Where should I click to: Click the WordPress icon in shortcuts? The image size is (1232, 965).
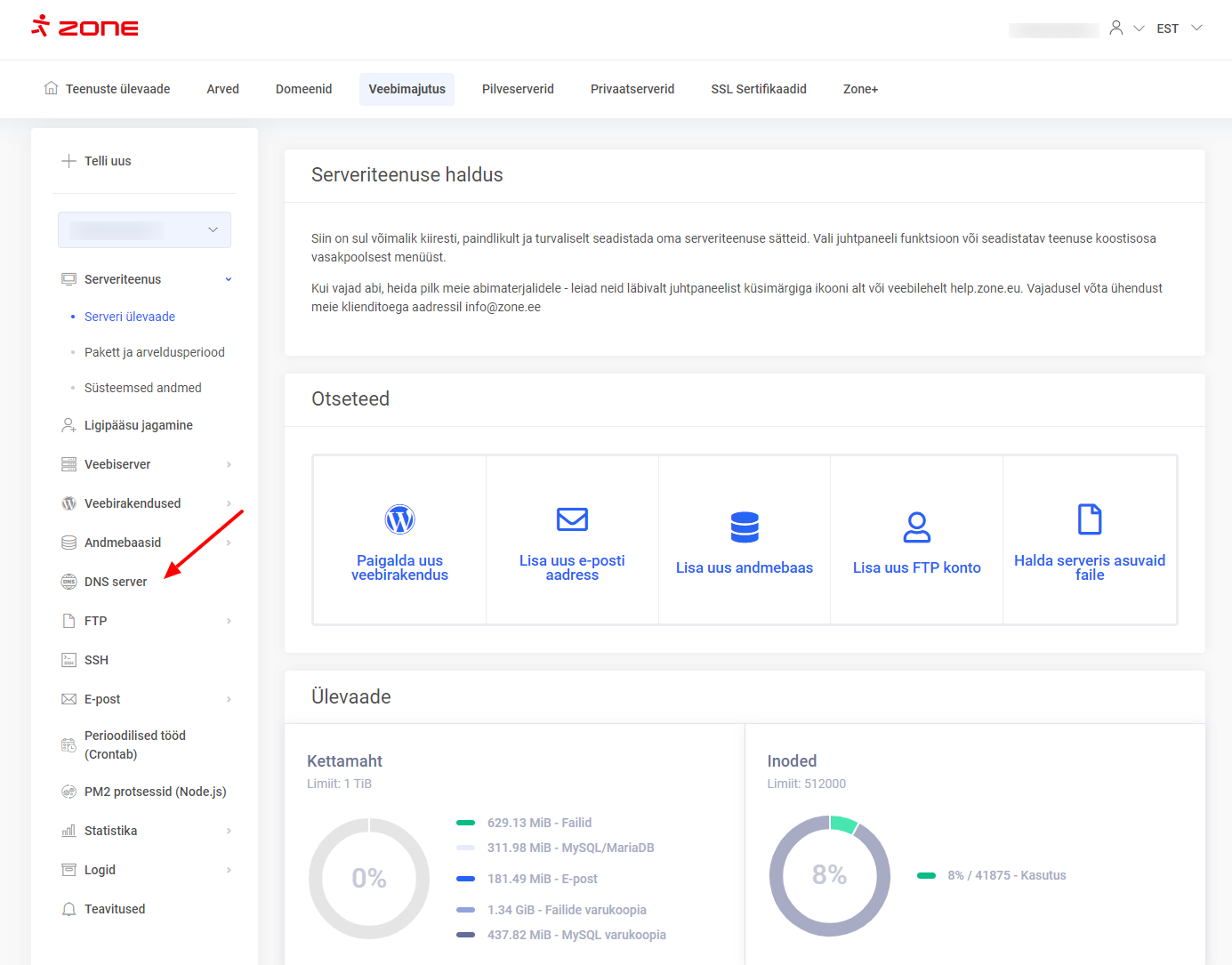click(x=399, y=519)
